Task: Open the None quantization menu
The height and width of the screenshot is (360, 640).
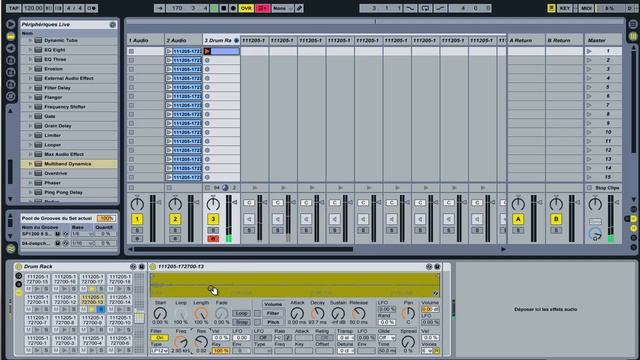Action: (x=282, y=8)
